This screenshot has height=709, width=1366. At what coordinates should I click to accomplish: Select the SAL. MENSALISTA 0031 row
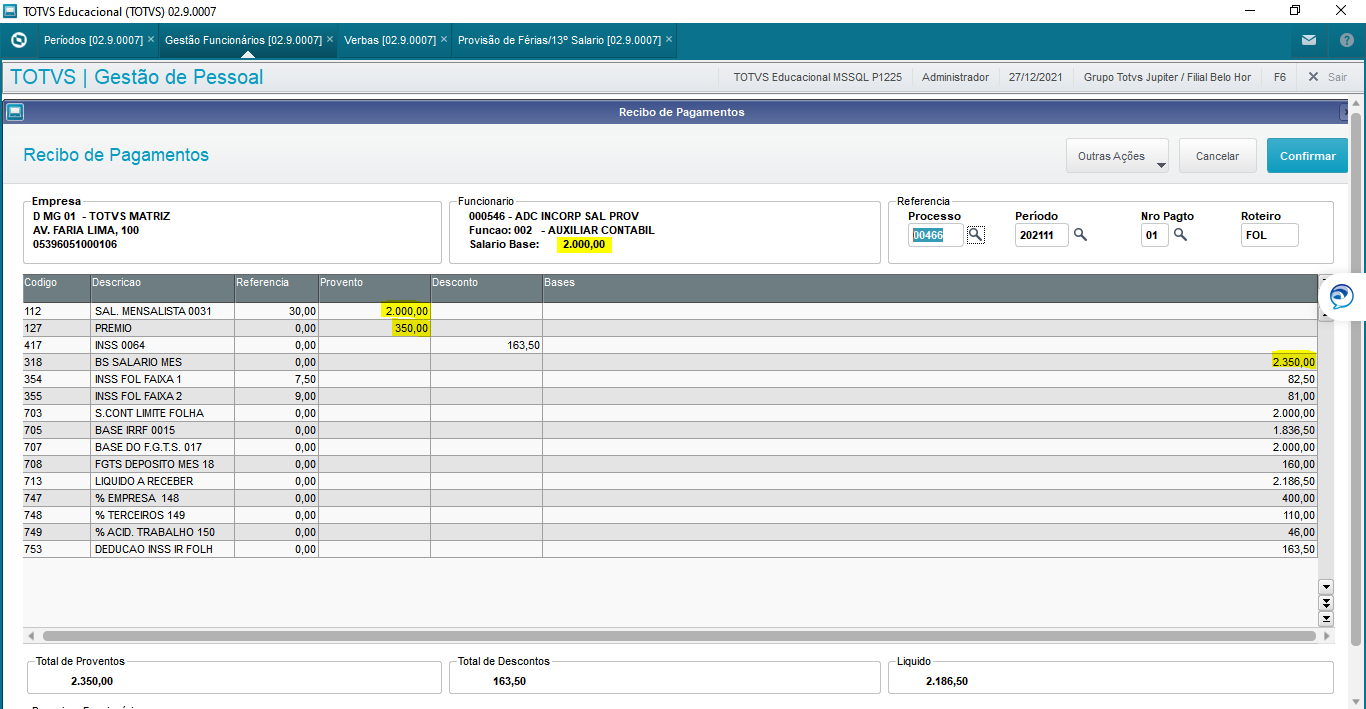coord(670,311)
